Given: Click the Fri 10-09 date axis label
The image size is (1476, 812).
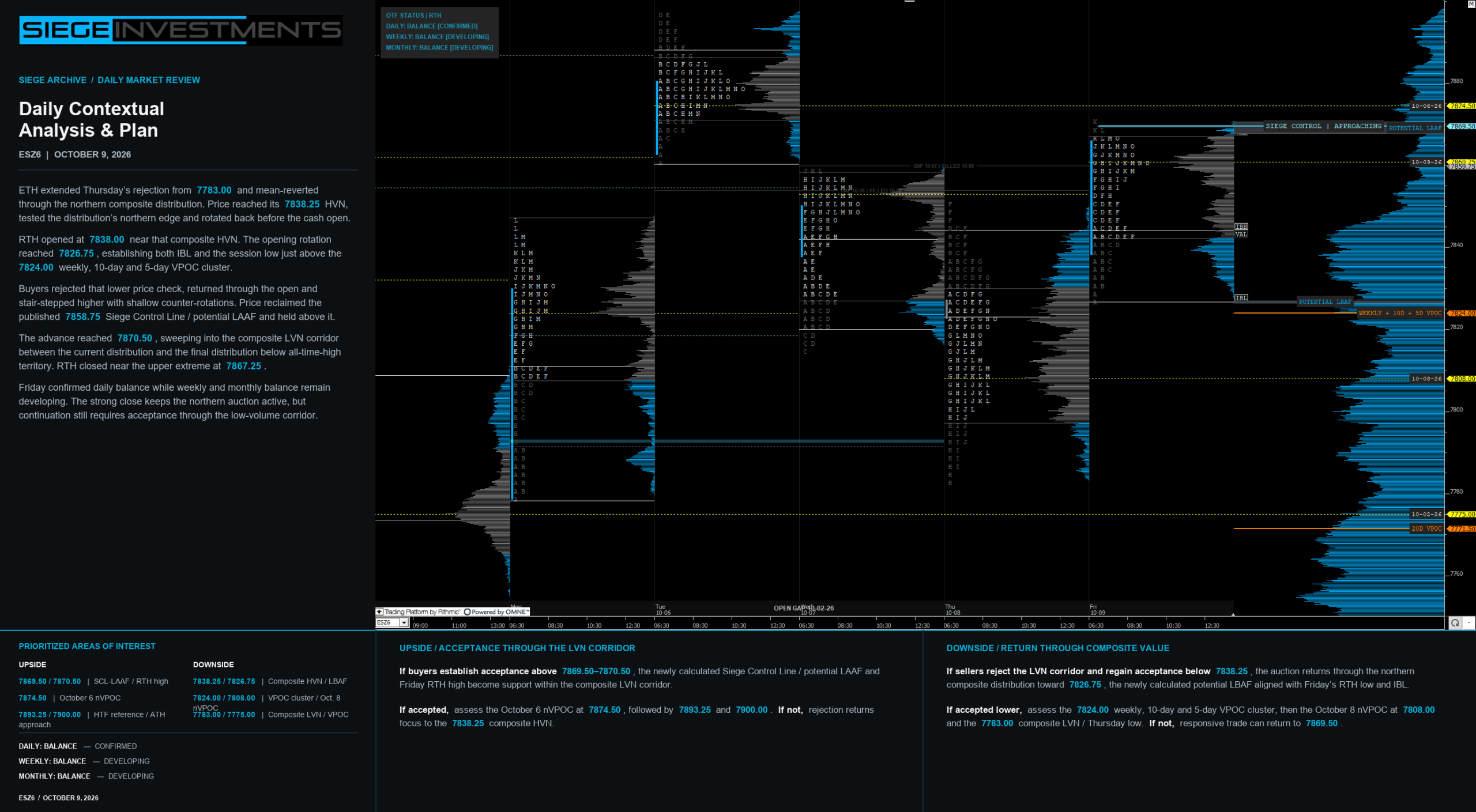Looking at the screenshot, I should pos(1097,610).
